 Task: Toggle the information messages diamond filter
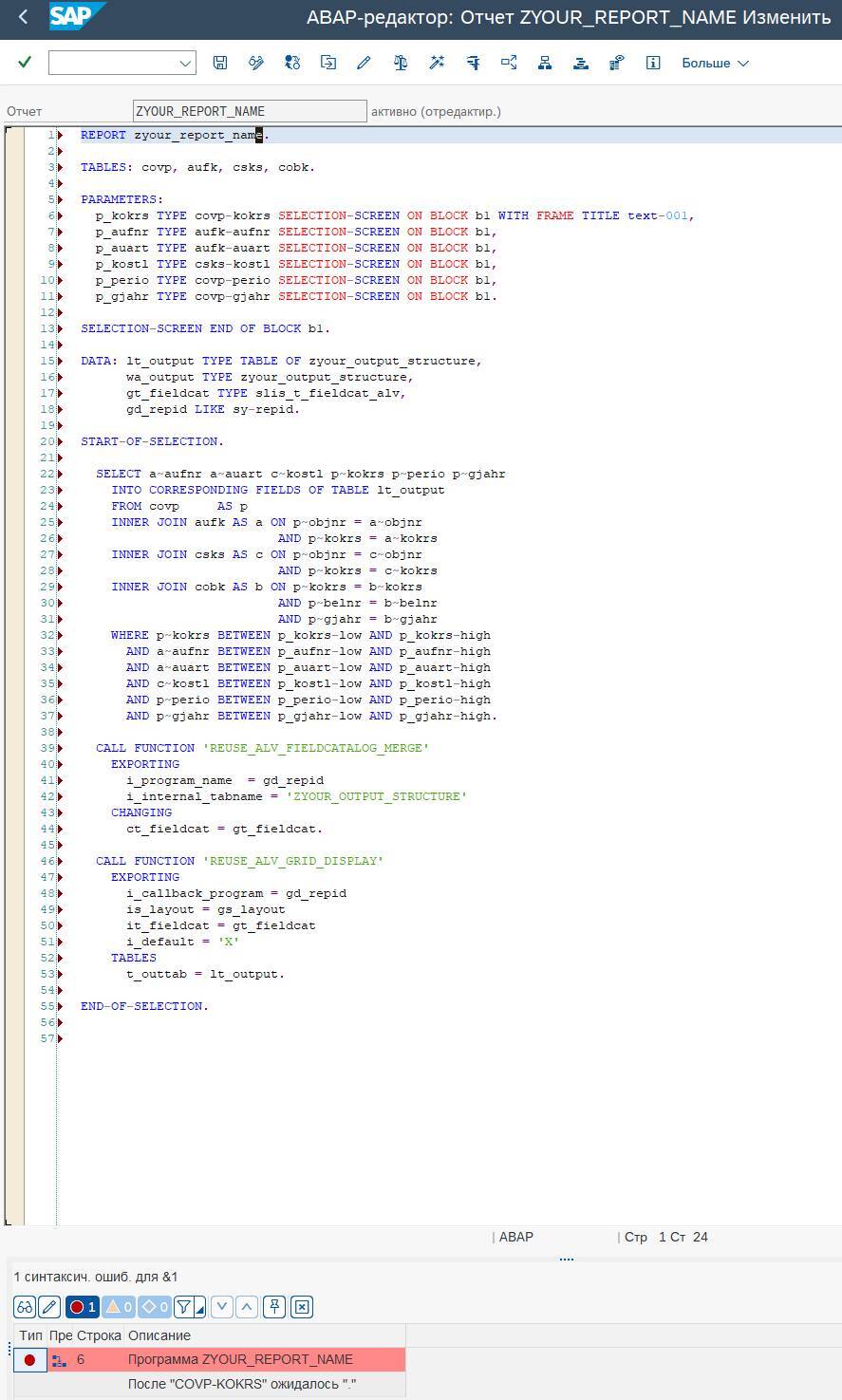click(x=155, y=1307)
